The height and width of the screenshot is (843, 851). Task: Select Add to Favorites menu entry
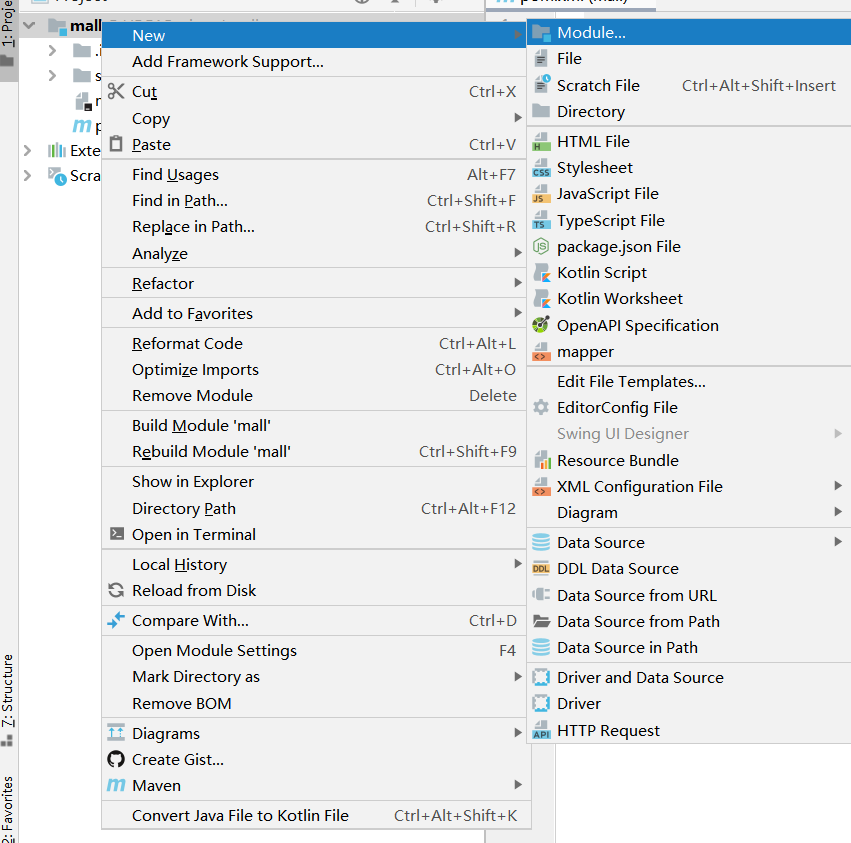click(314, 313)
